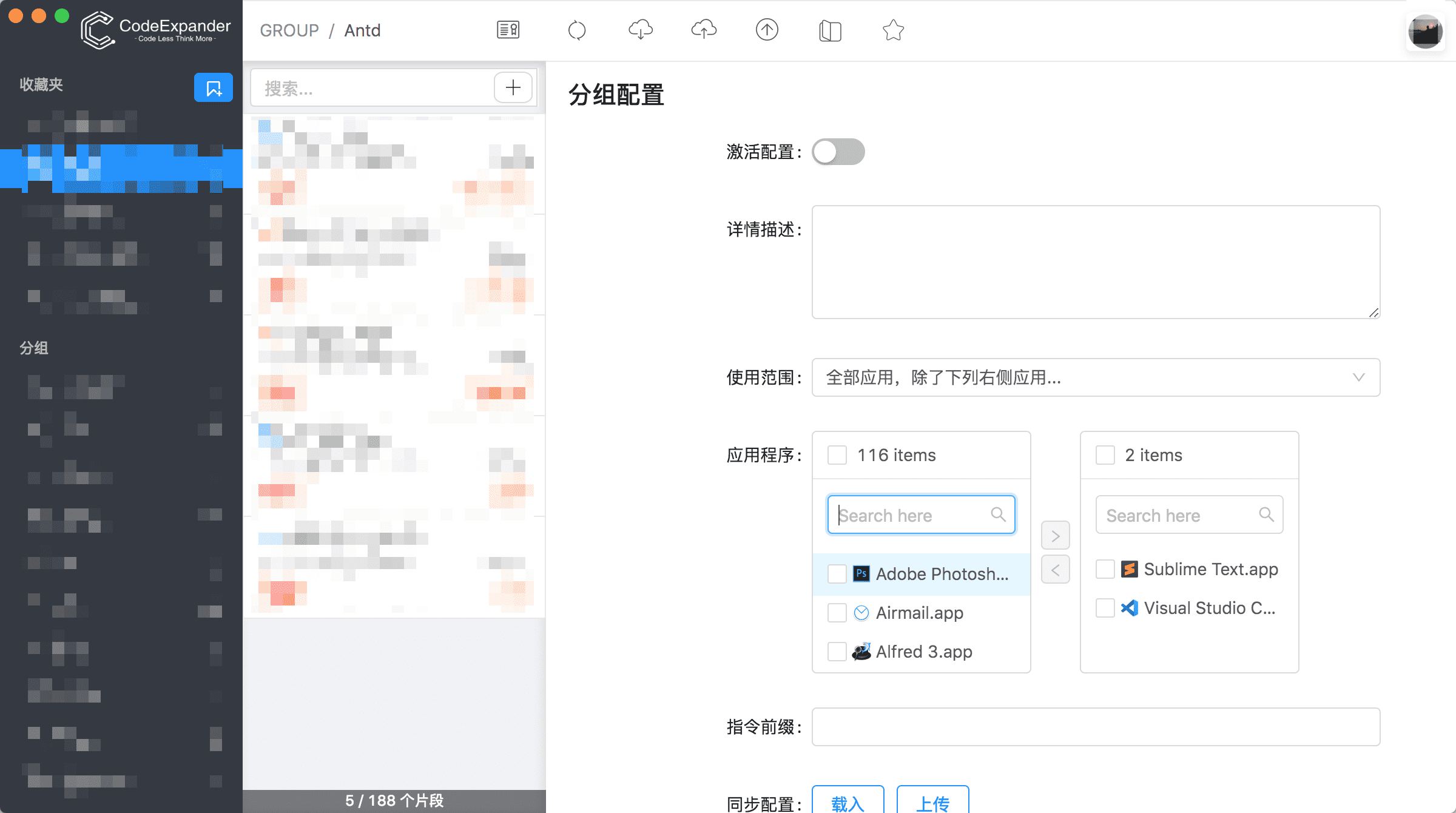Toggle the 激活配置 switch
The width and height of the screenshot is (1456, 813).
pyautogui.click(x=838, y=152)
